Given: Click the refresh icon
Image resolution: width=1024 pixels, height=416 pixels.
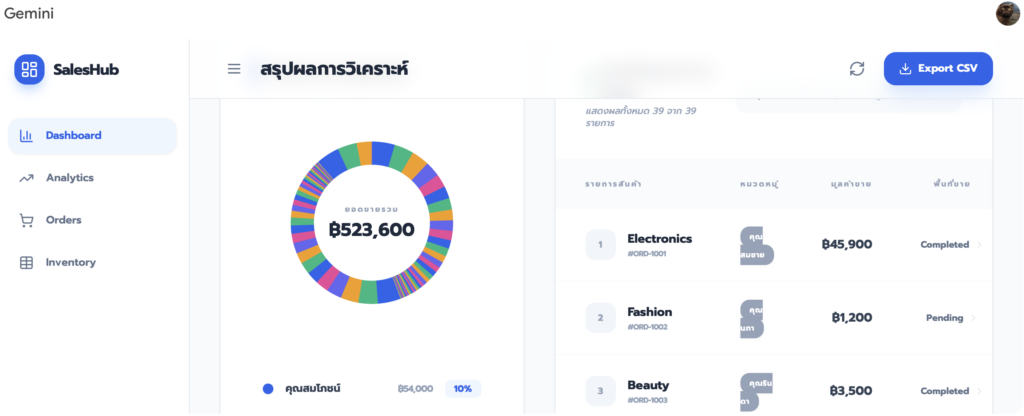Looking at the screenshot, I should (857, 69).
